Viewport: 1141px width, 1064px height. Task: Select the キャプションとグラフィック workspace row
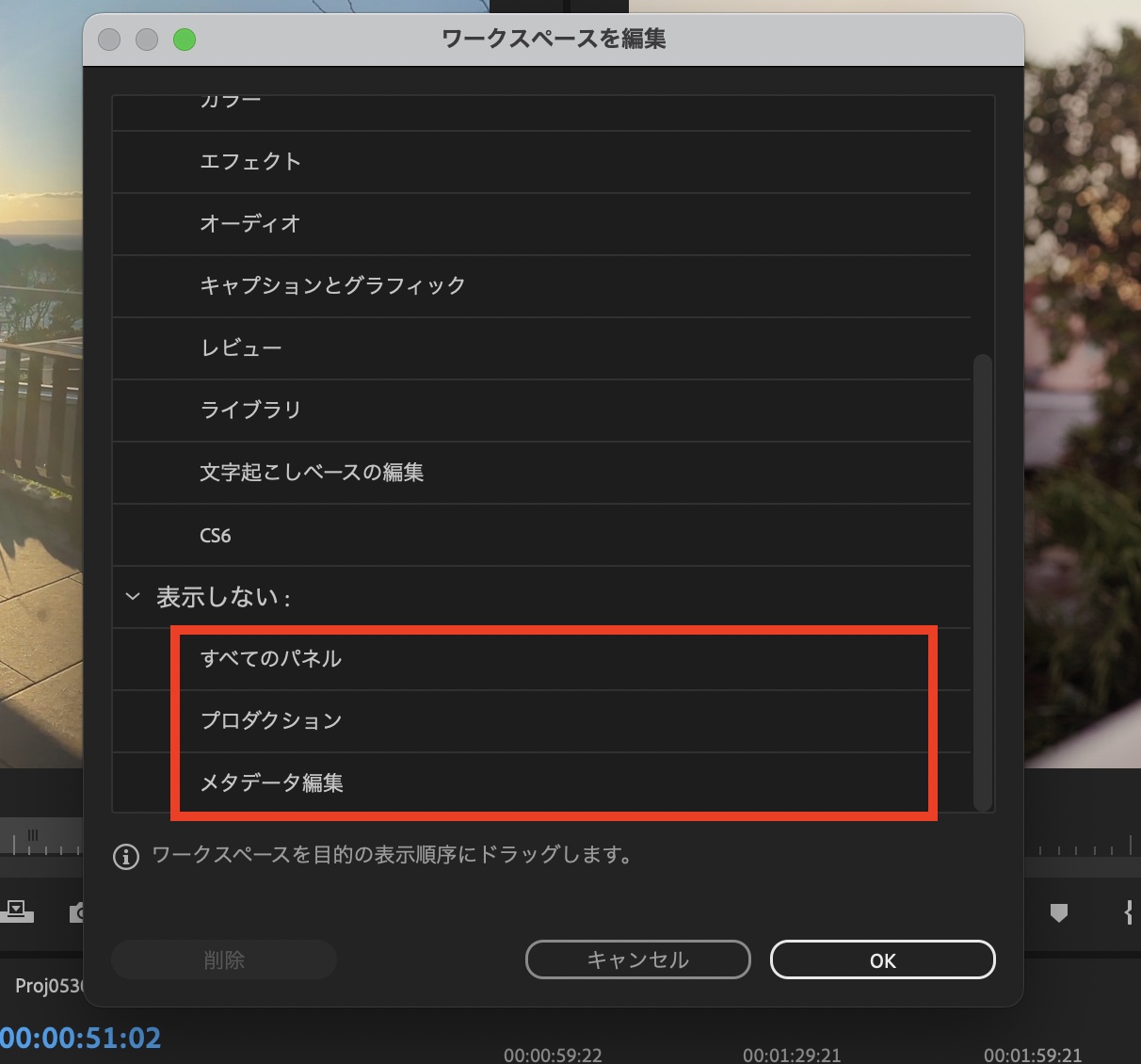click(x=541, y=286)
